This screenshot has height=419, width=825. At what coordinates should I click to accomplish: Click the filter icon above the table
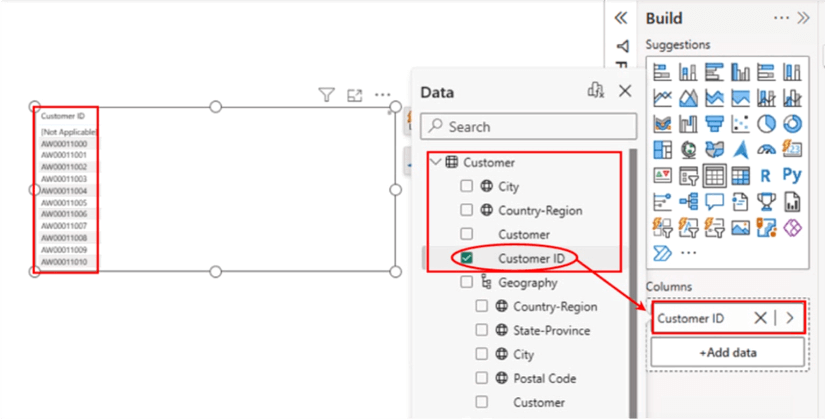[326, 95]
